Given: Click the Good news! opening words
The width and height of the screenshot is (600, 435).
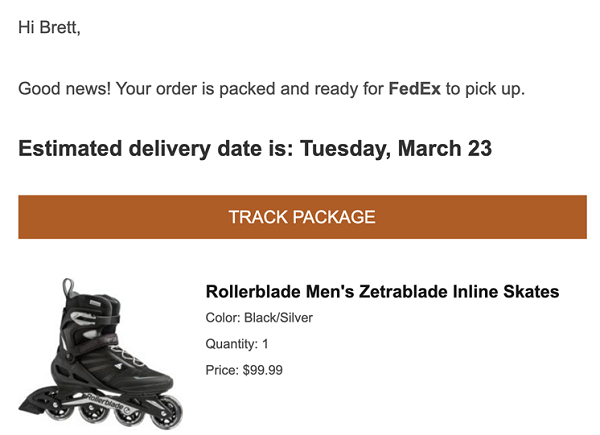Looking at the screenshot, I should [x=64, y=88].
